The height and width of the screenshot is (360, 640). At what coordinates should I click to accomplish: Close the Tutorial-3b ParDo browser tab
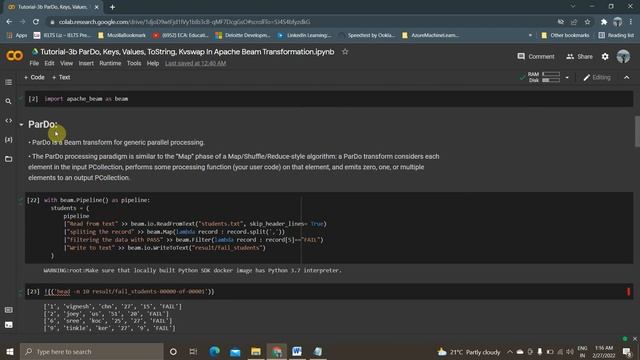coord(96,7)
